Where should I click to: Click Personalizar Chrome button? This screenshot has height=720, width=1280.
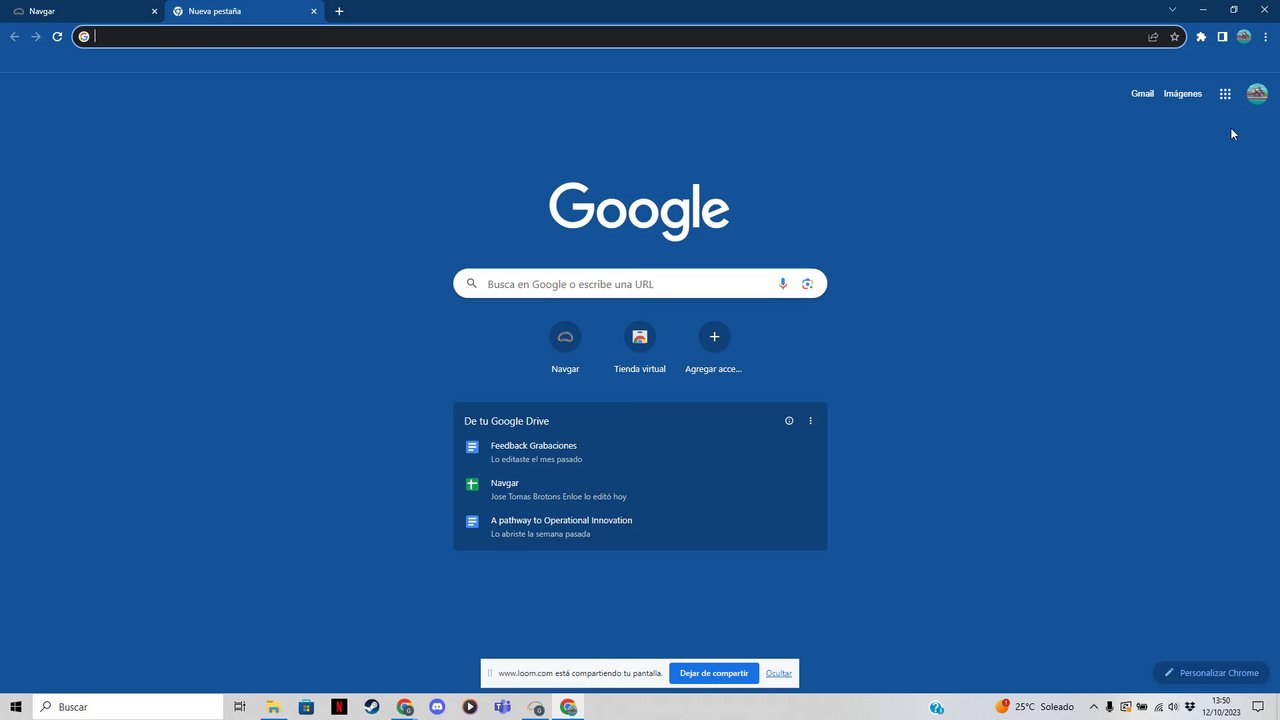(1211, 673)
